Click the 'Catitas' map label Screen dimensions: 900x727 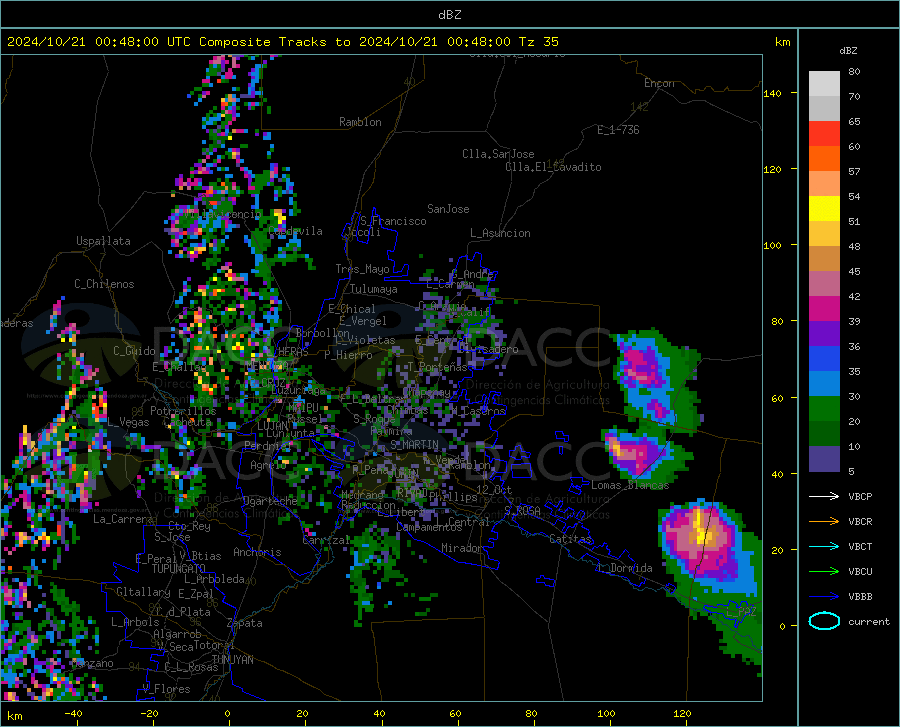(571, 539)
